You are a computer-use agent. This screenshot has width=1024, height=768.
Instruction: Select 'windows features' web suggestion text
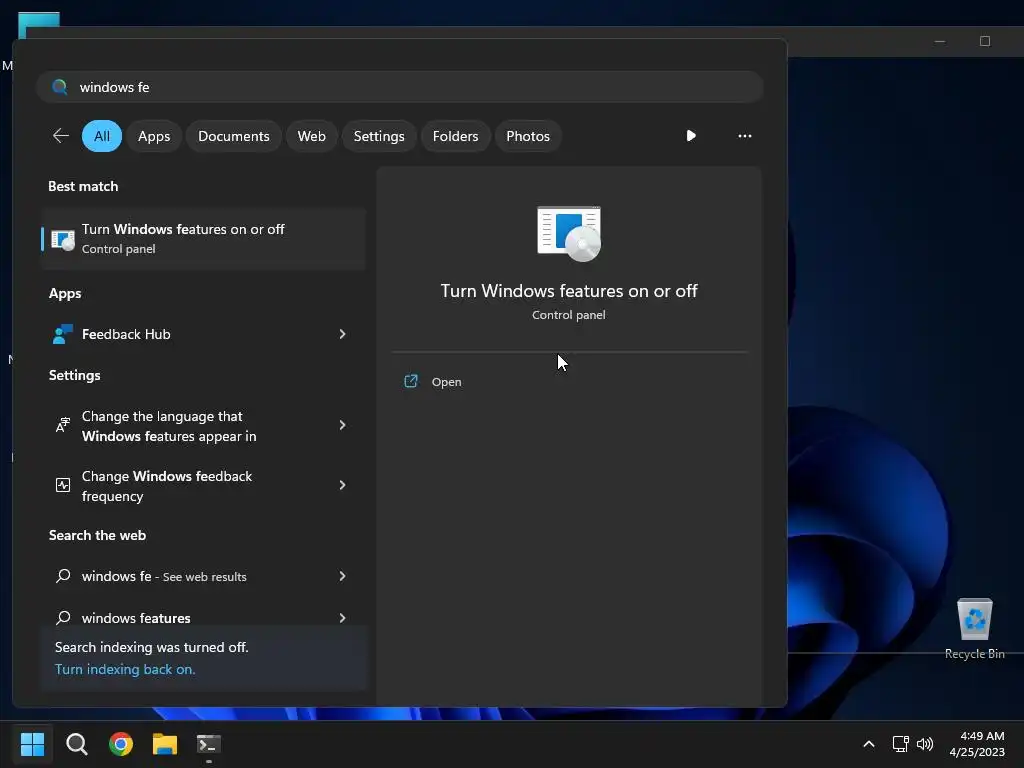point(136,618)
